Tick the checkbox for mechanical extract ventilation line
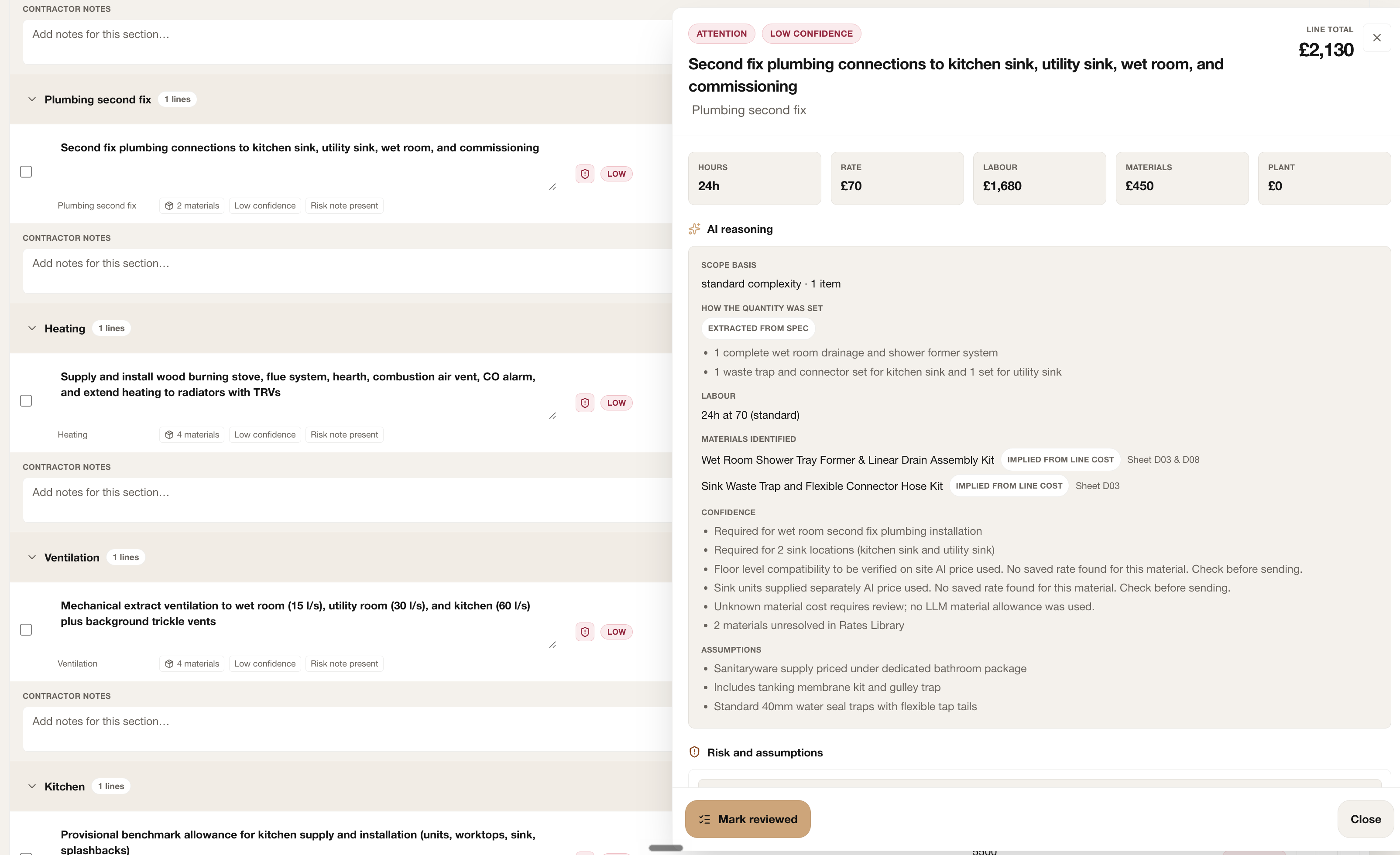Image resolution: width=1400 pixels, height=855 pixels. click(x=26, y=629)
